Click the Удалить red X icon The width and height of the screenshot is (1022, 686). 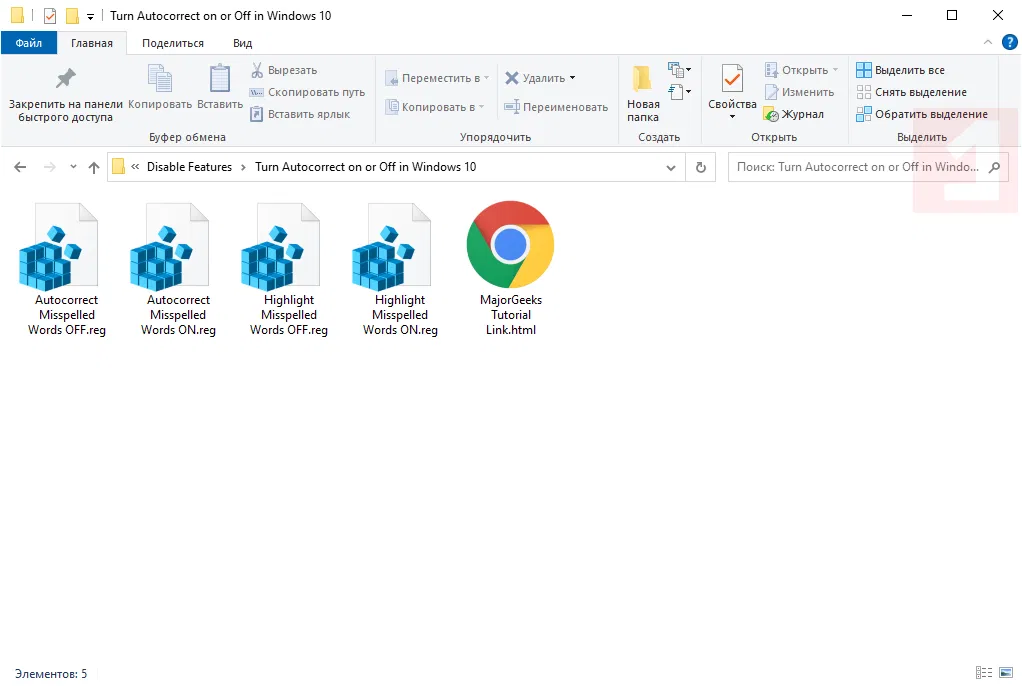(x=512, y=78)
